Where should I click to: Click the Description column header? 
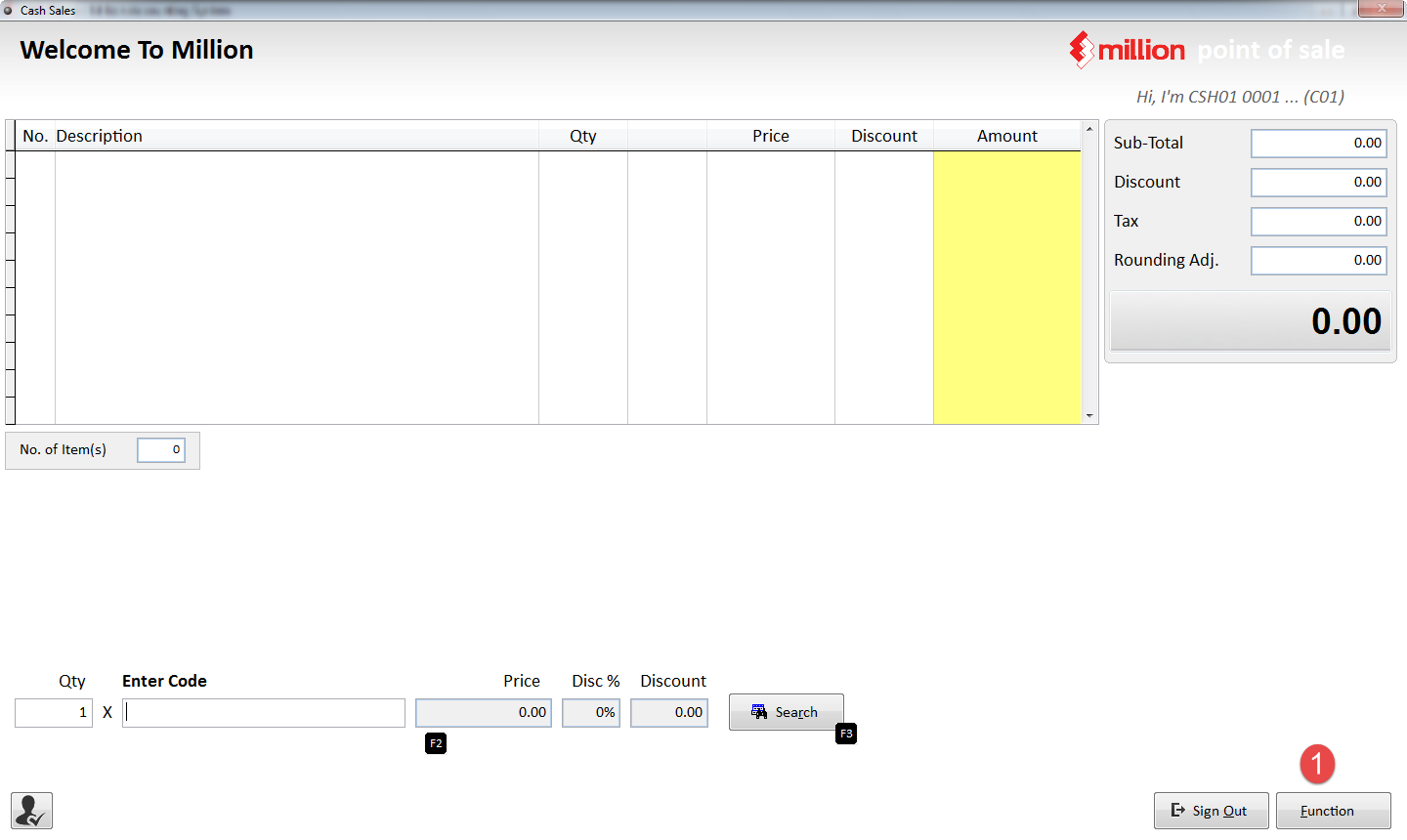pos(103,135)
